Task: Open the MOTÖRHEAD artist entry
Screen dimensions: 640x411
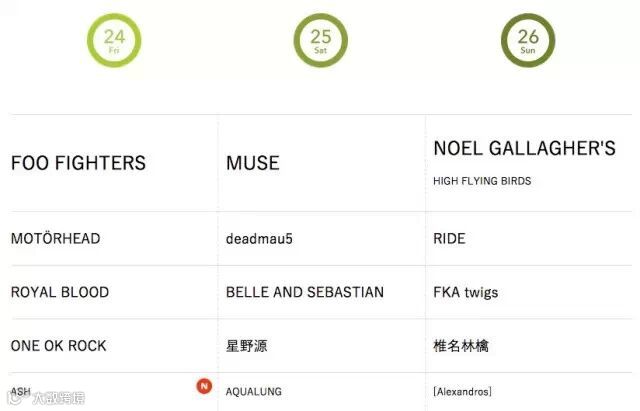Action: (x=56, y=238)
